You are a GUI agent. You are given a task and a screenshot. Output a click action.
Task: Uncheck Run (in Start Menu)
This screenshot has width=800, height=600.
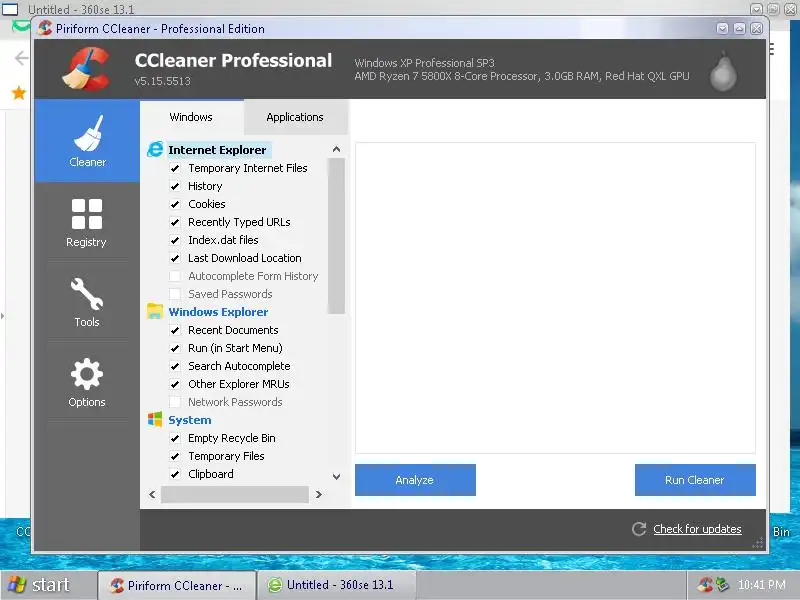175,348
